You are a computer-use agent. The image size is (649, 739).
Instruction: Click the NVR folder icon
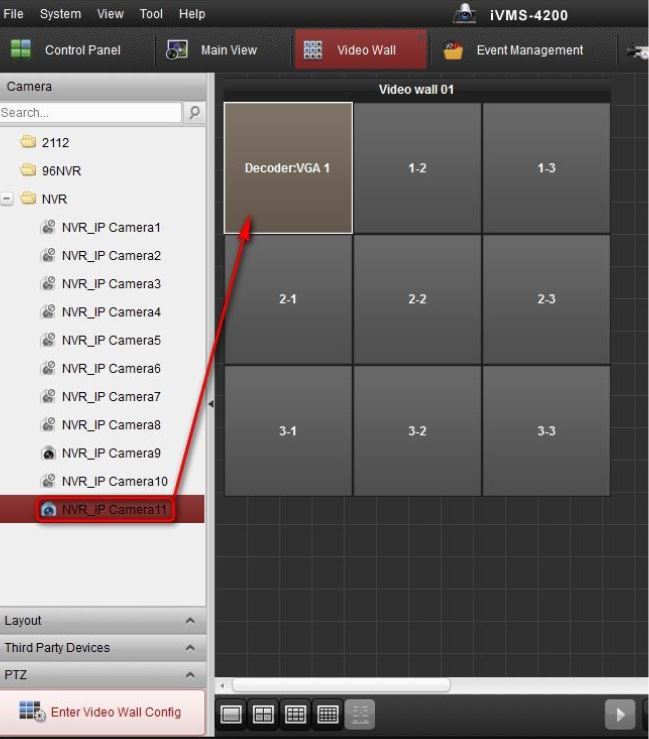(x=28, y=198)
